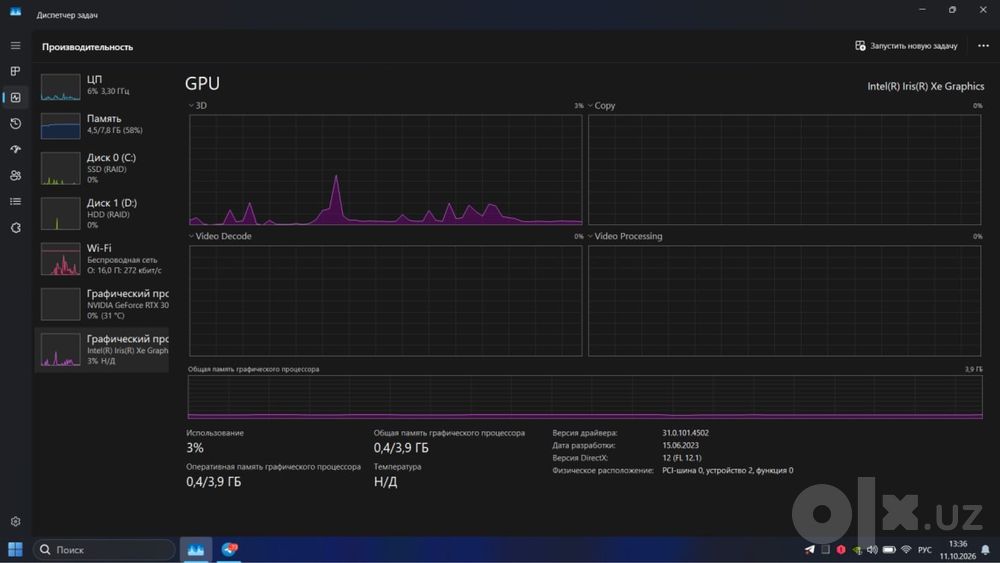Viewport: 1000px width, 563px height.
Task: Click the three-dot more options button
Action: click(983, 46)
